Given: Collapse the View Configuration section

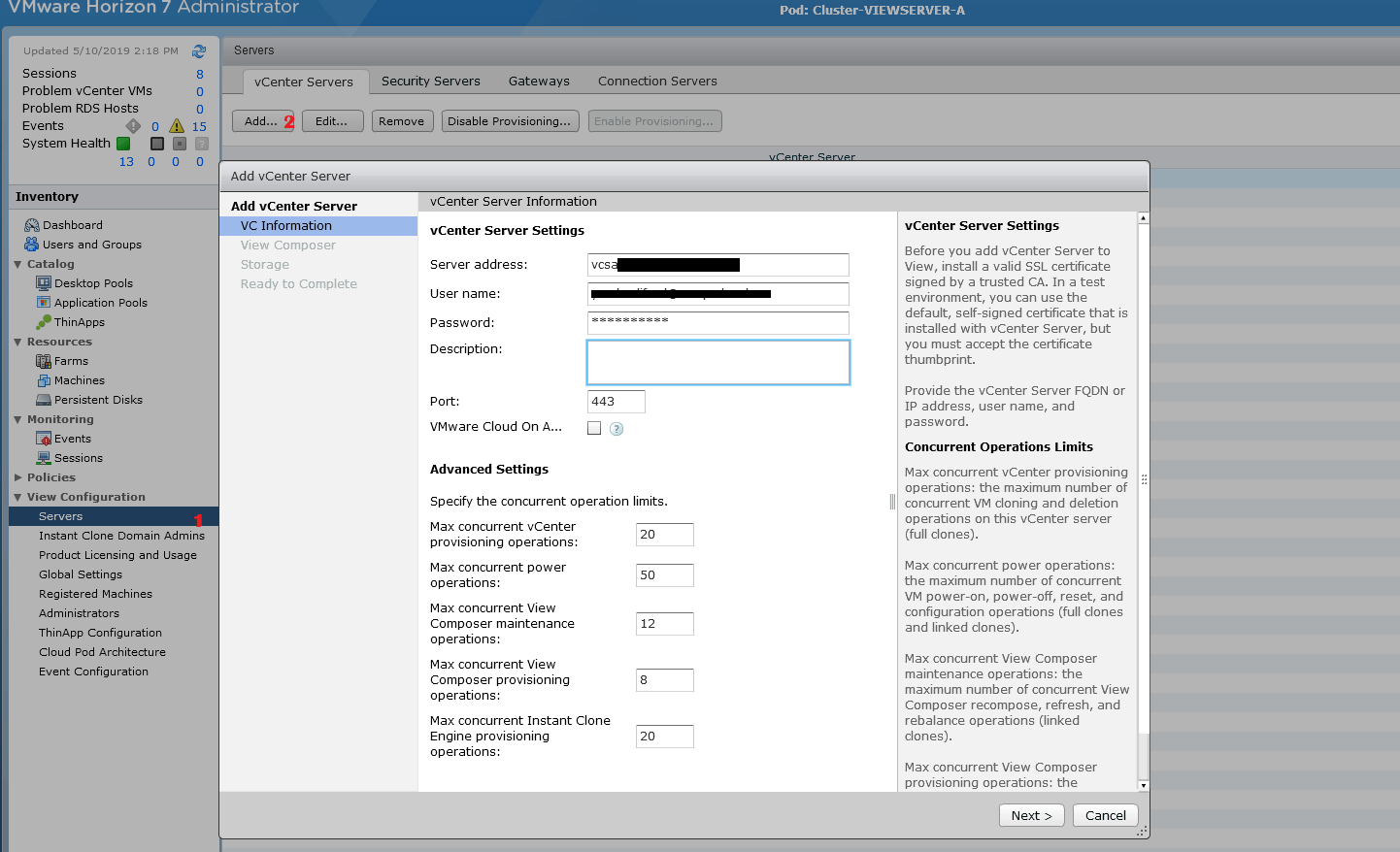Looking at the screenshot, I should [x=17, y=496].
